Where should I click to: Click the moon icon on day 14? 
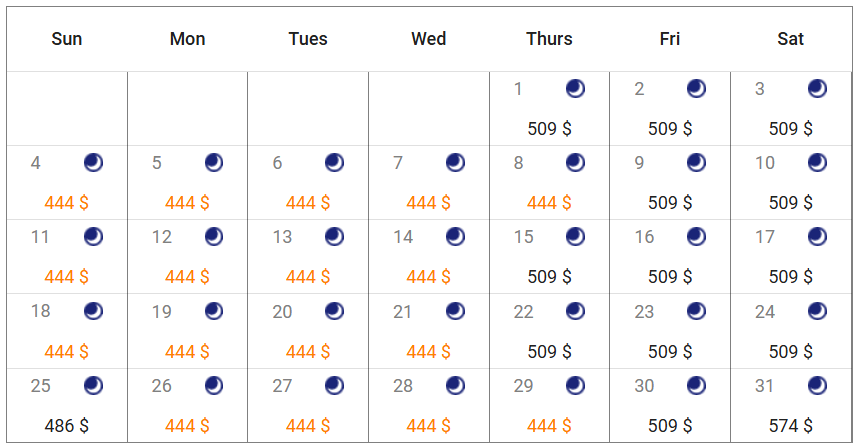[455, 237]
